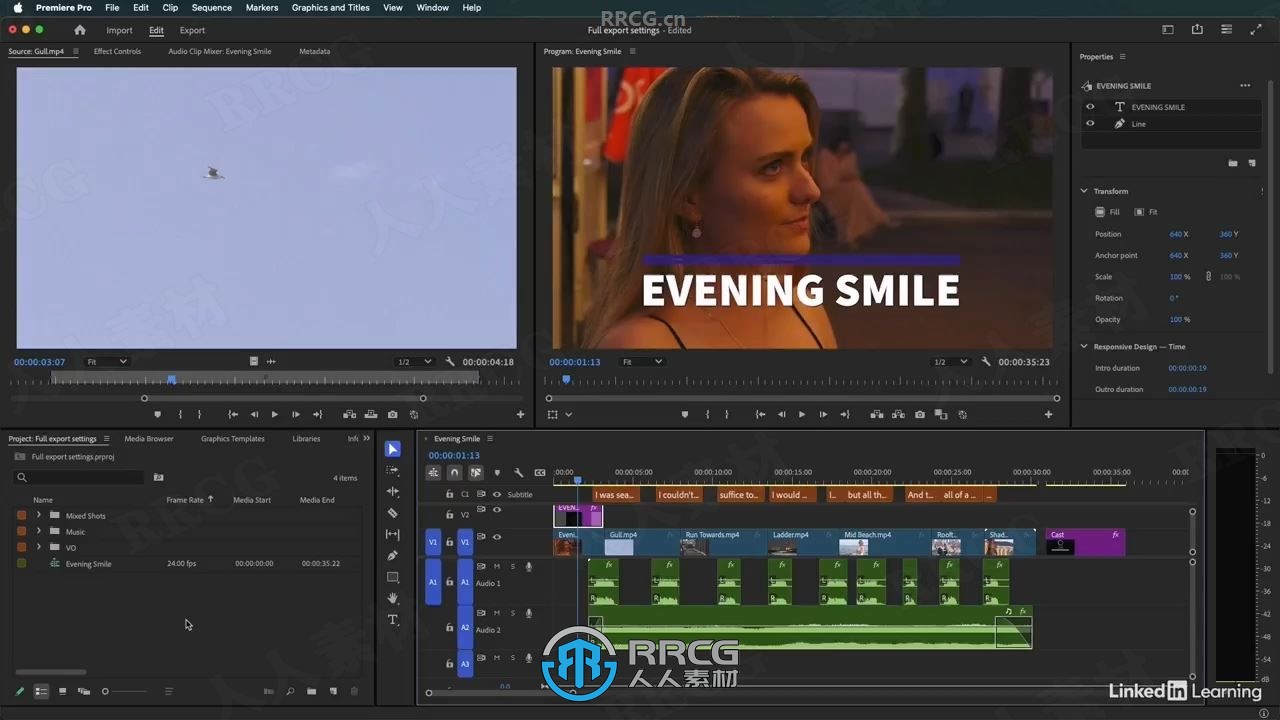This screenshot has height=720, width=1280.
Task: Click New Bin icon in Project panel
Action: (x=311, y=691)
